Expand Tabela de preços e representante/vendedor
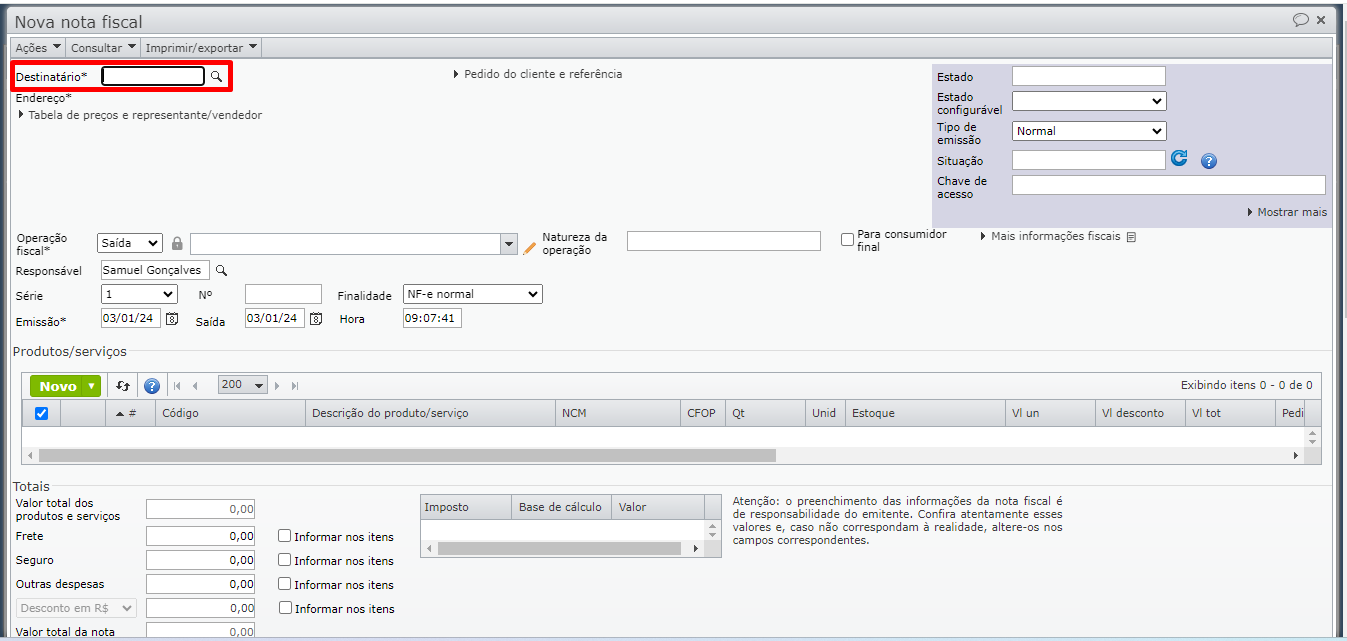1347x641 pixels. [140, 115]
